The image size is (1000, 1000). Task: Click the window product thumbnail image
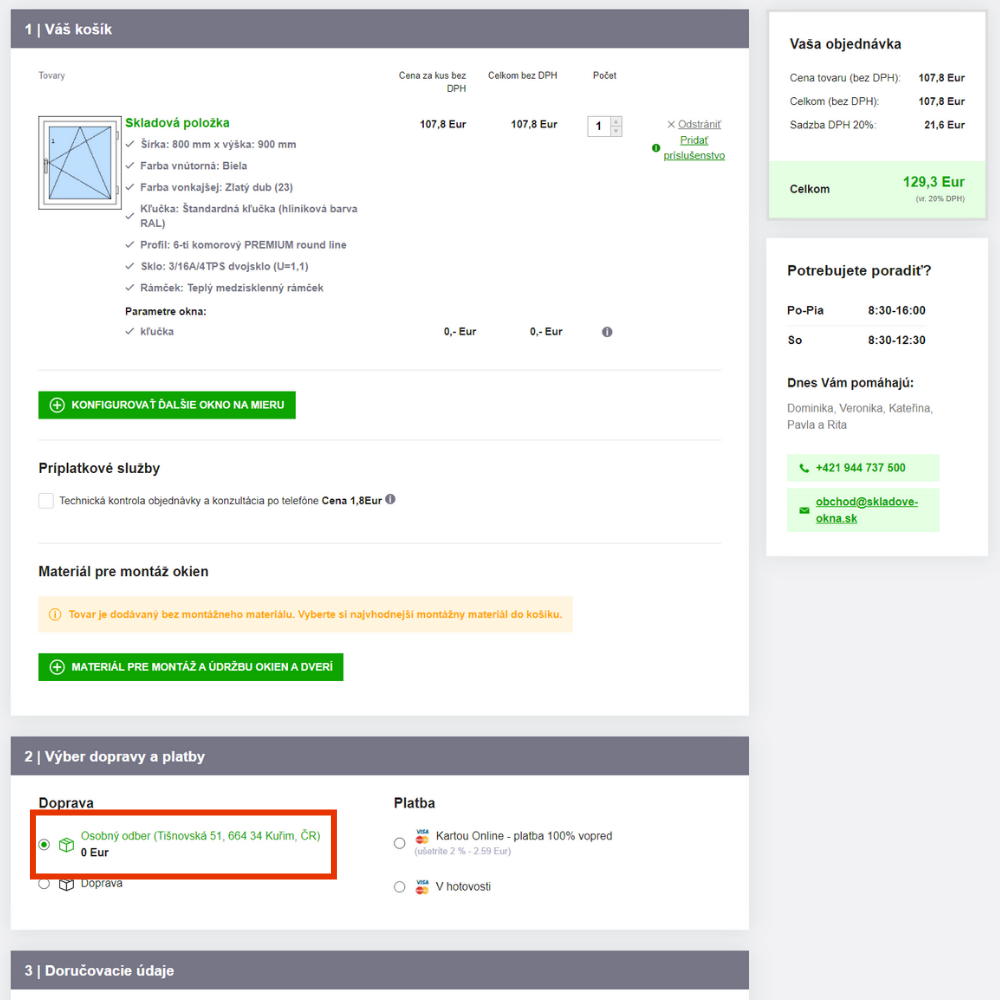coord(79,163)
